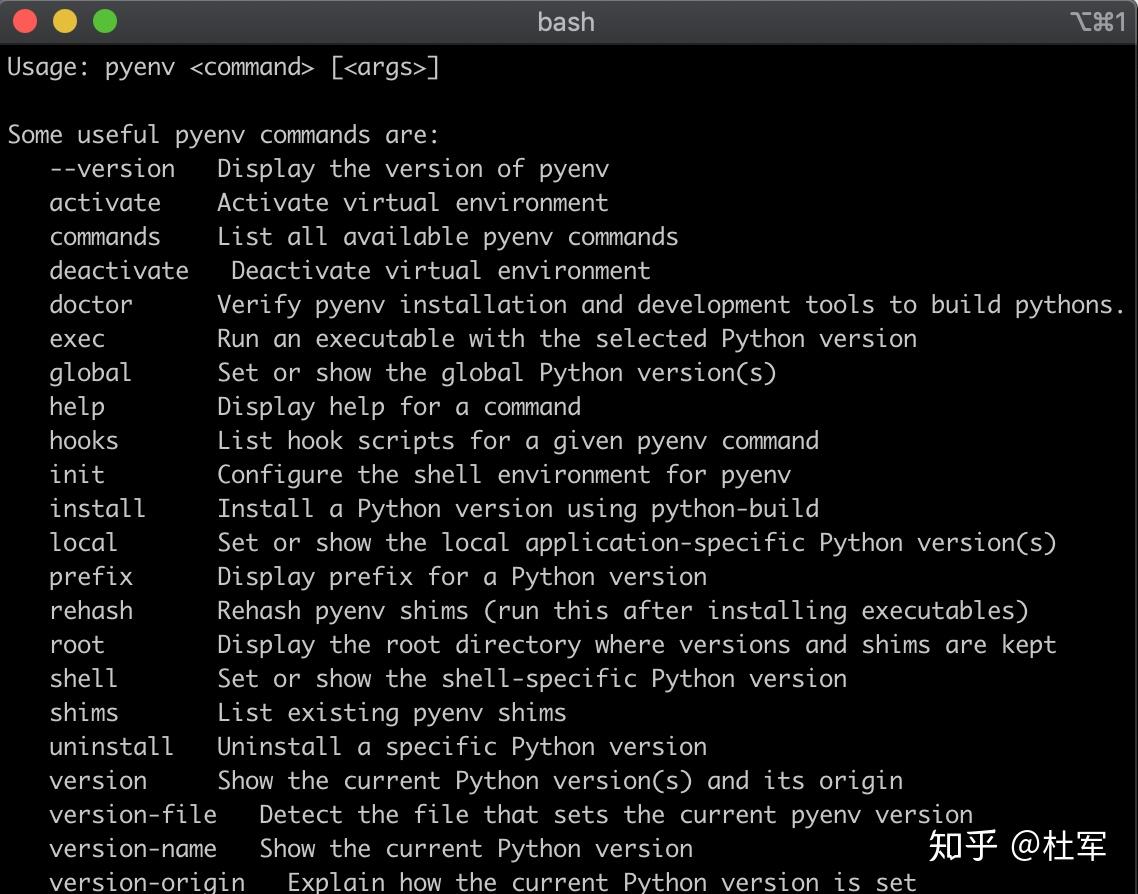Click the "Some useful pyenv commands are:" line
The image size is (1138, 894).
[x=224, y=135]
